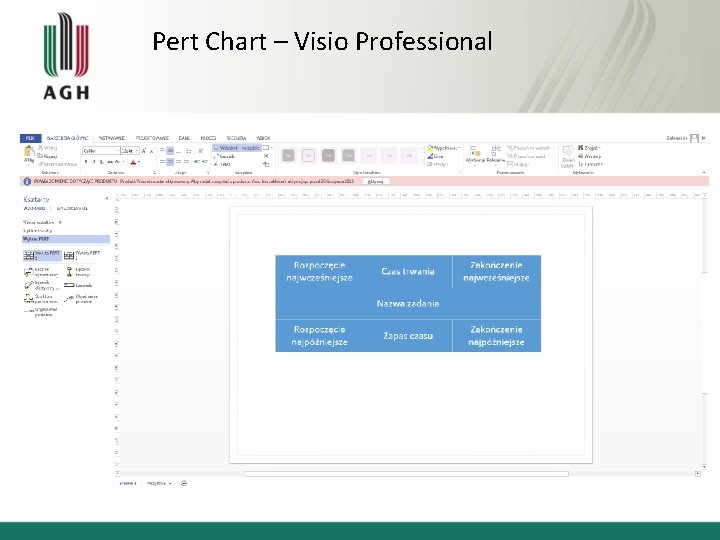Click the second outlined shape style thumbnail

(308, 156)
